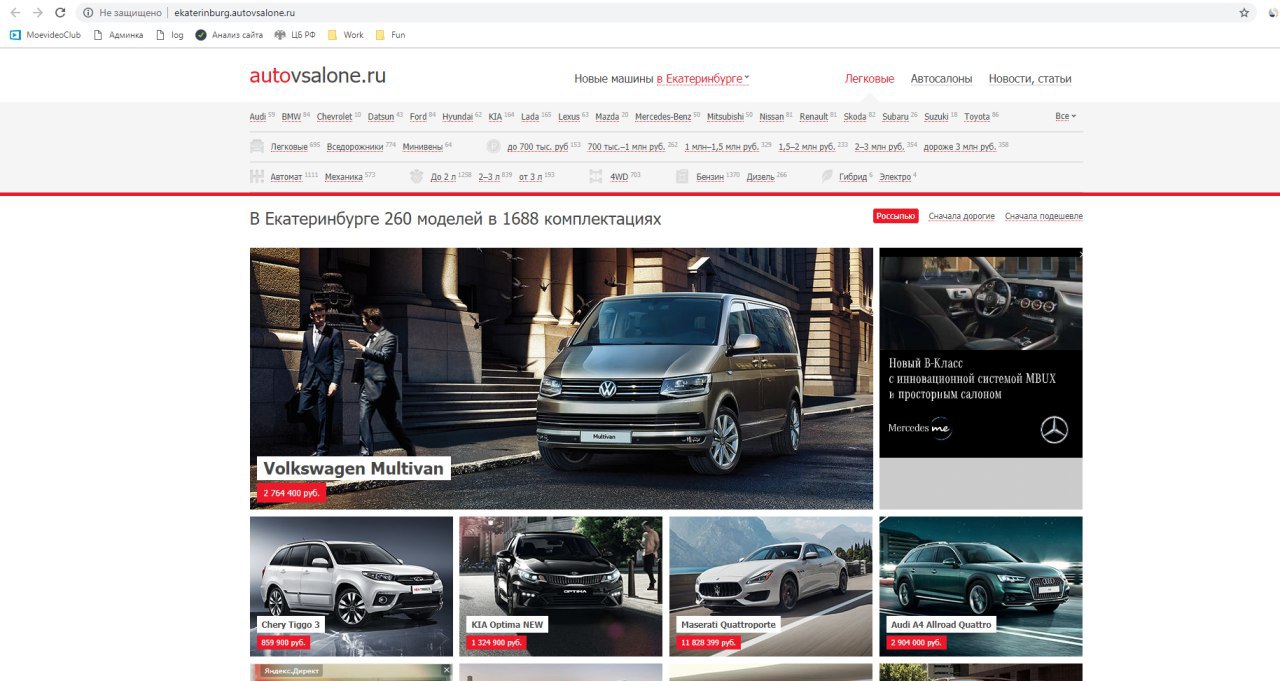Open the ЦБ РФ bookmark
This screenshot has height=681, width=1280.
click(295, 35)
